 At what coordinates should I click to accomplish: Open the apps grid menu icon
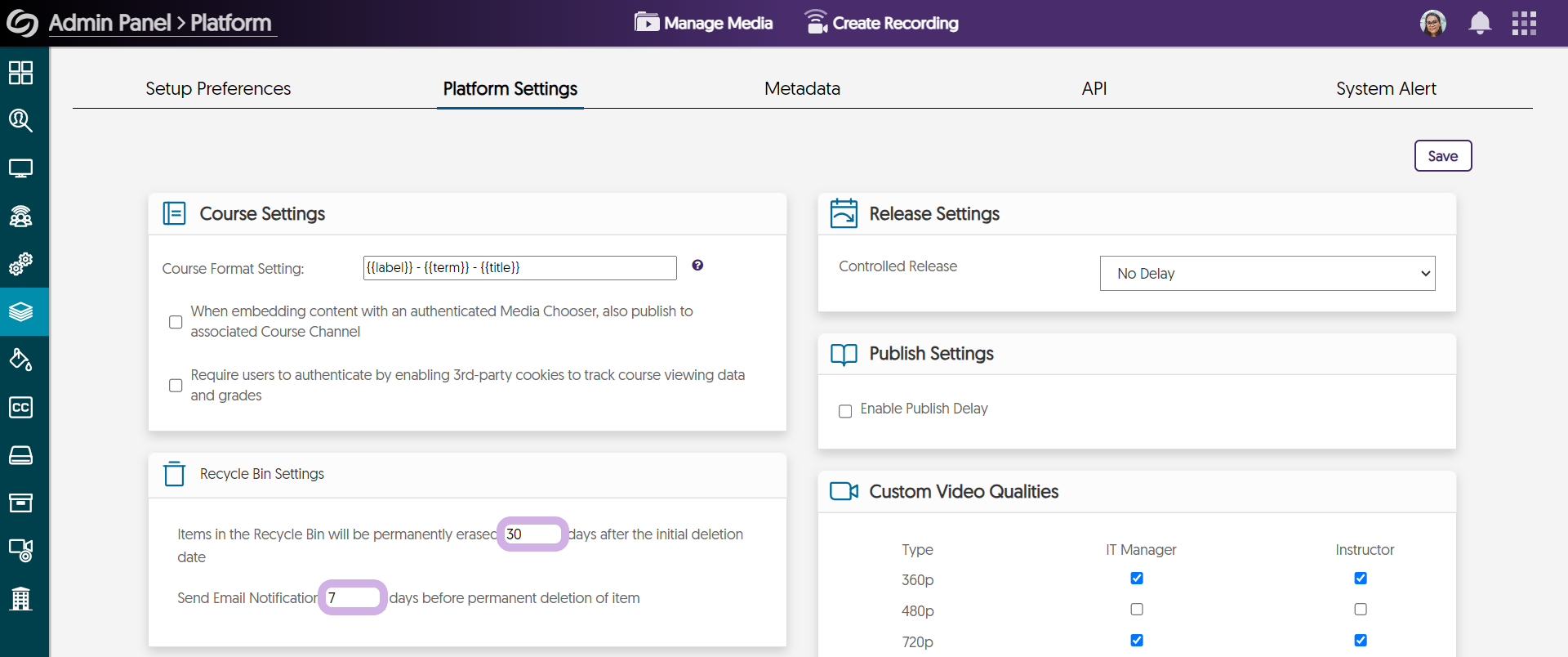tap(1523, 23)
